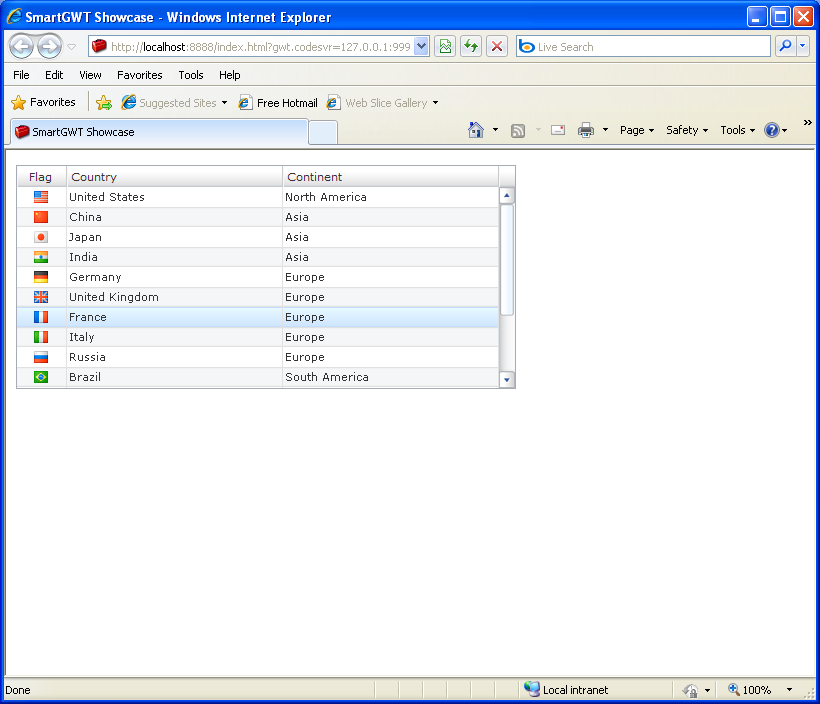Screen dimensions: 820x704
Task: Select the SmartGWT Showcase tab
Action: point(158,132)
